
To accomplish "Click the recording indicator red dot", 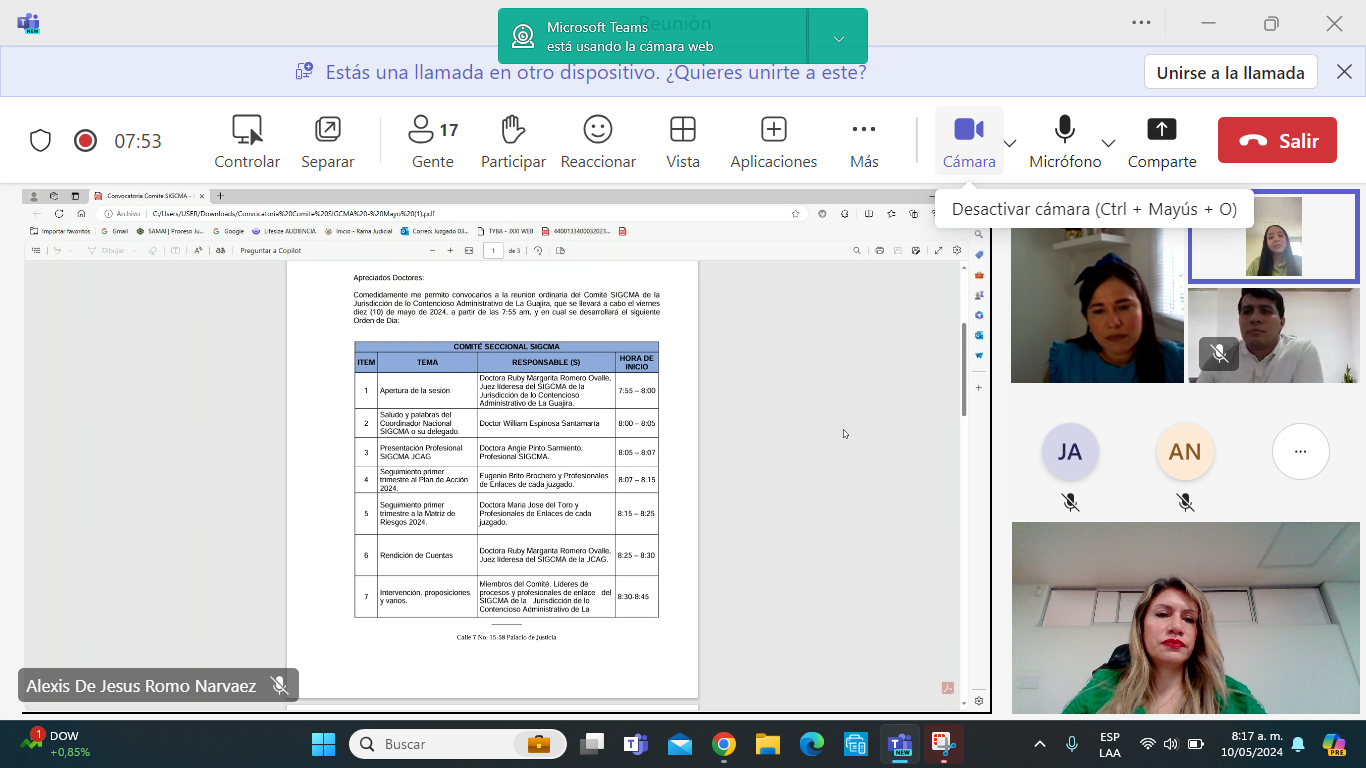I will pyautogui.click(x=85, y=141).
